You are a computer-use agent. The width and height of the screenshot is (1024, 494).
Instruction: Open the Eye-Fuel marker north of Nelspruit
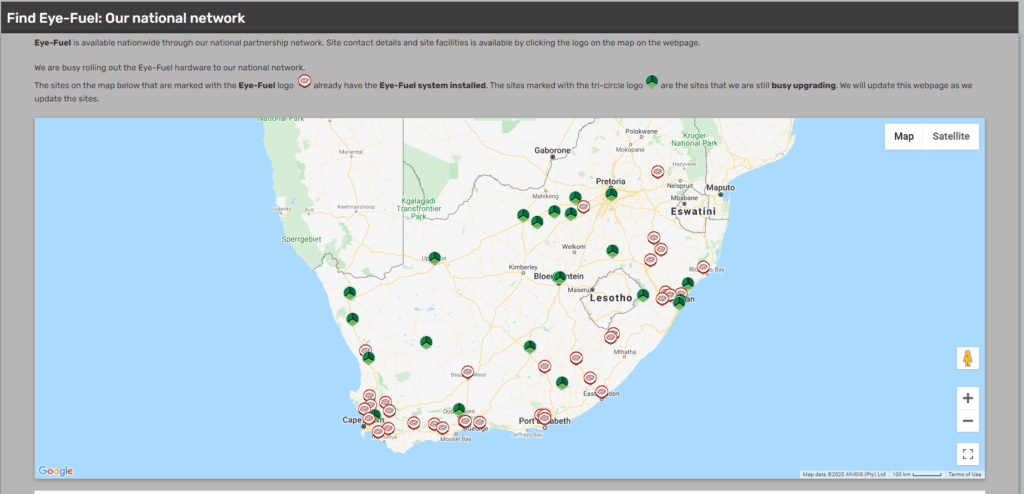pos(658,172)
